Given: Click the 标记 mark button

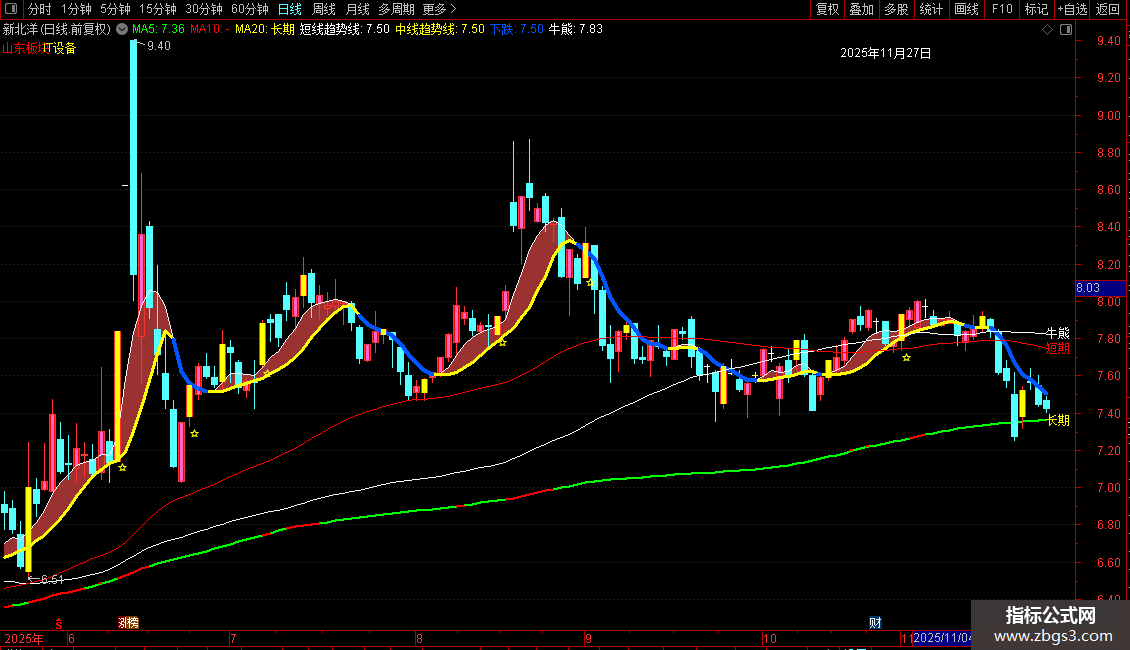Looking at the screenshot, I should [1036, 9].
